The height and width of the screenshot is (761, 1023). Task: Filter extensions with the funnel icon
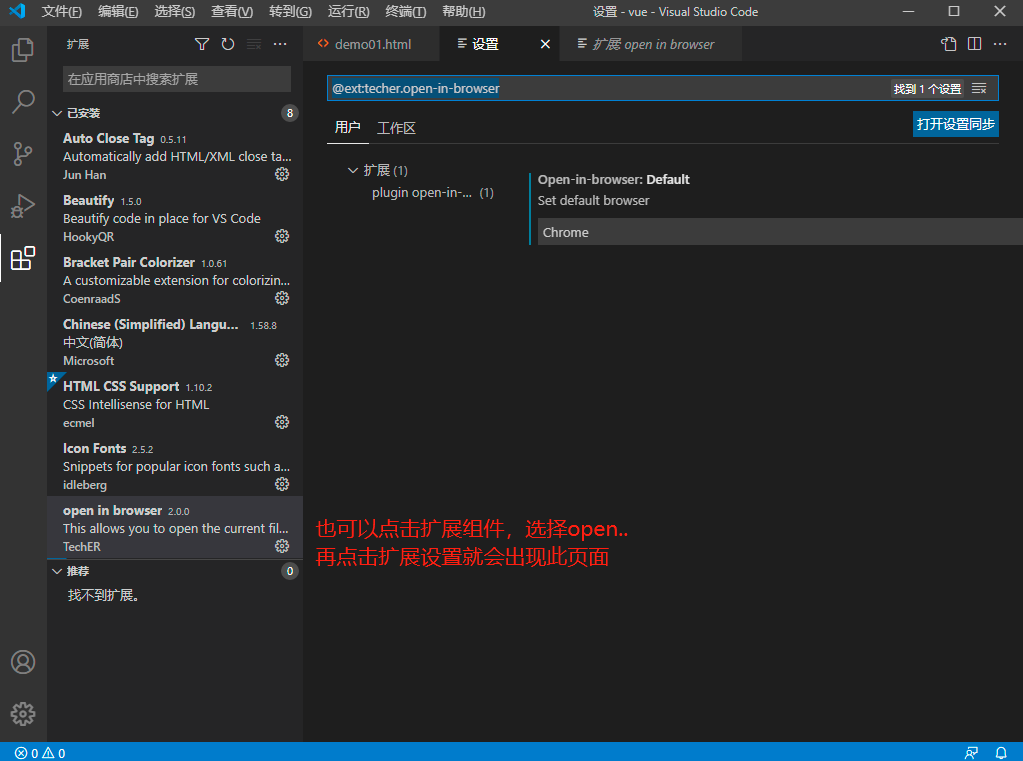pos(202,44)
